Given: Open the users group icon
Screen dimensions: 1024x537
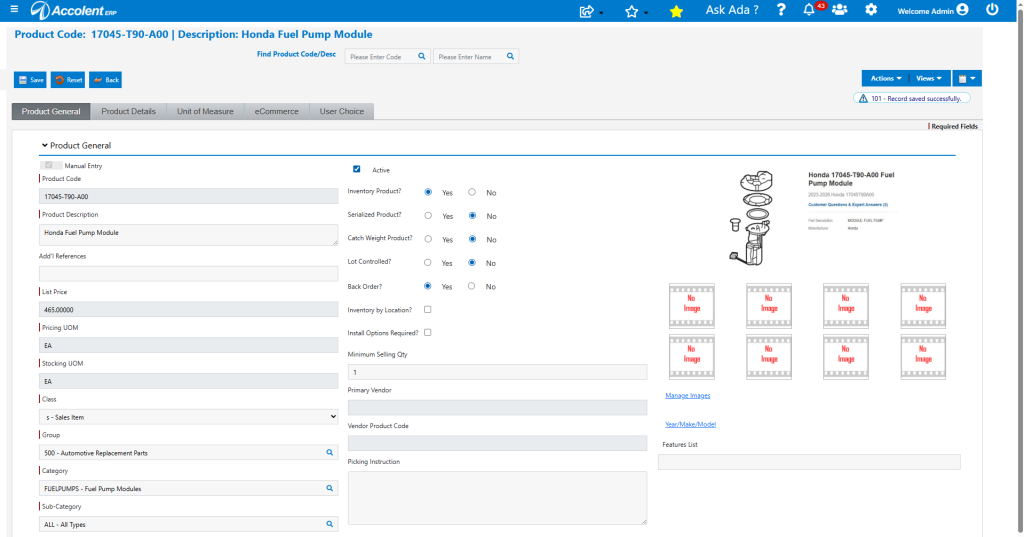Looking at the screenshot, I should point(840,10).
